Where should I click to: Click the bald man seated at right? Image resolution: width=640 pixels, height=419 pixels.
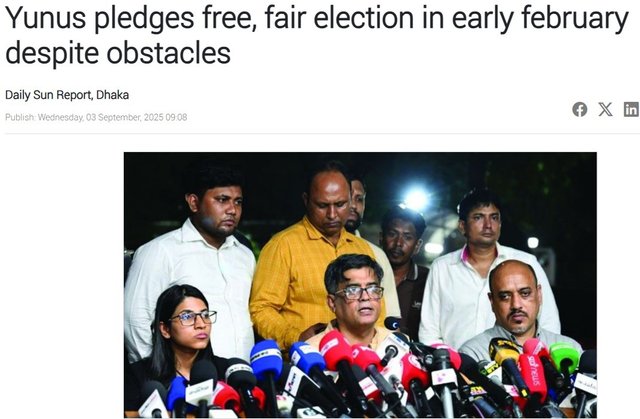[x=515, y=306]
